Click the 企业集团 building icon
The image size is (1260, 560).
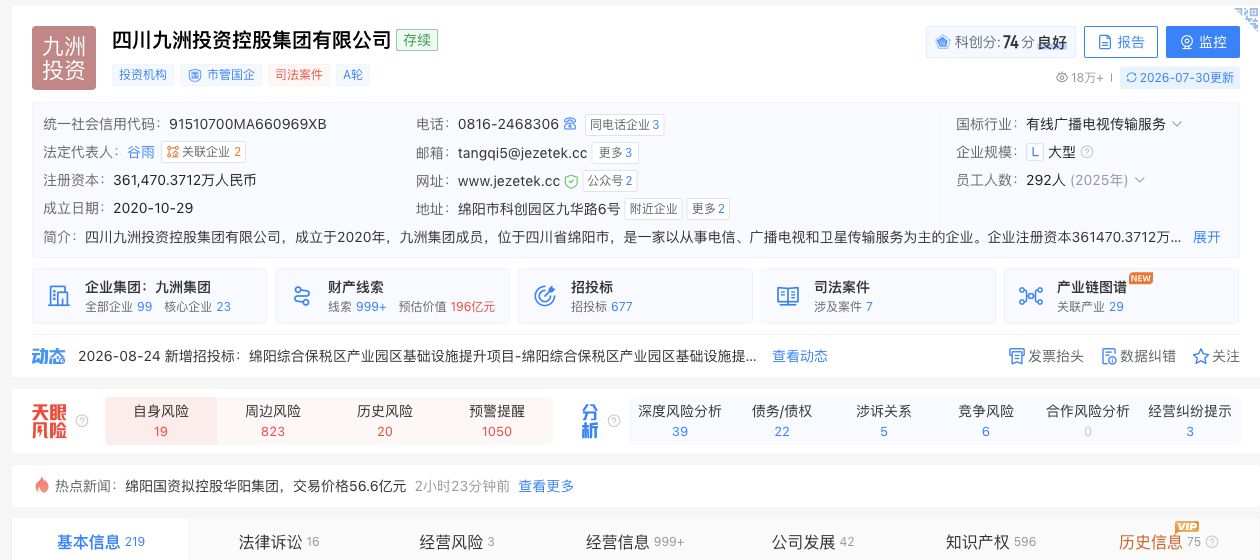[59, 296]
